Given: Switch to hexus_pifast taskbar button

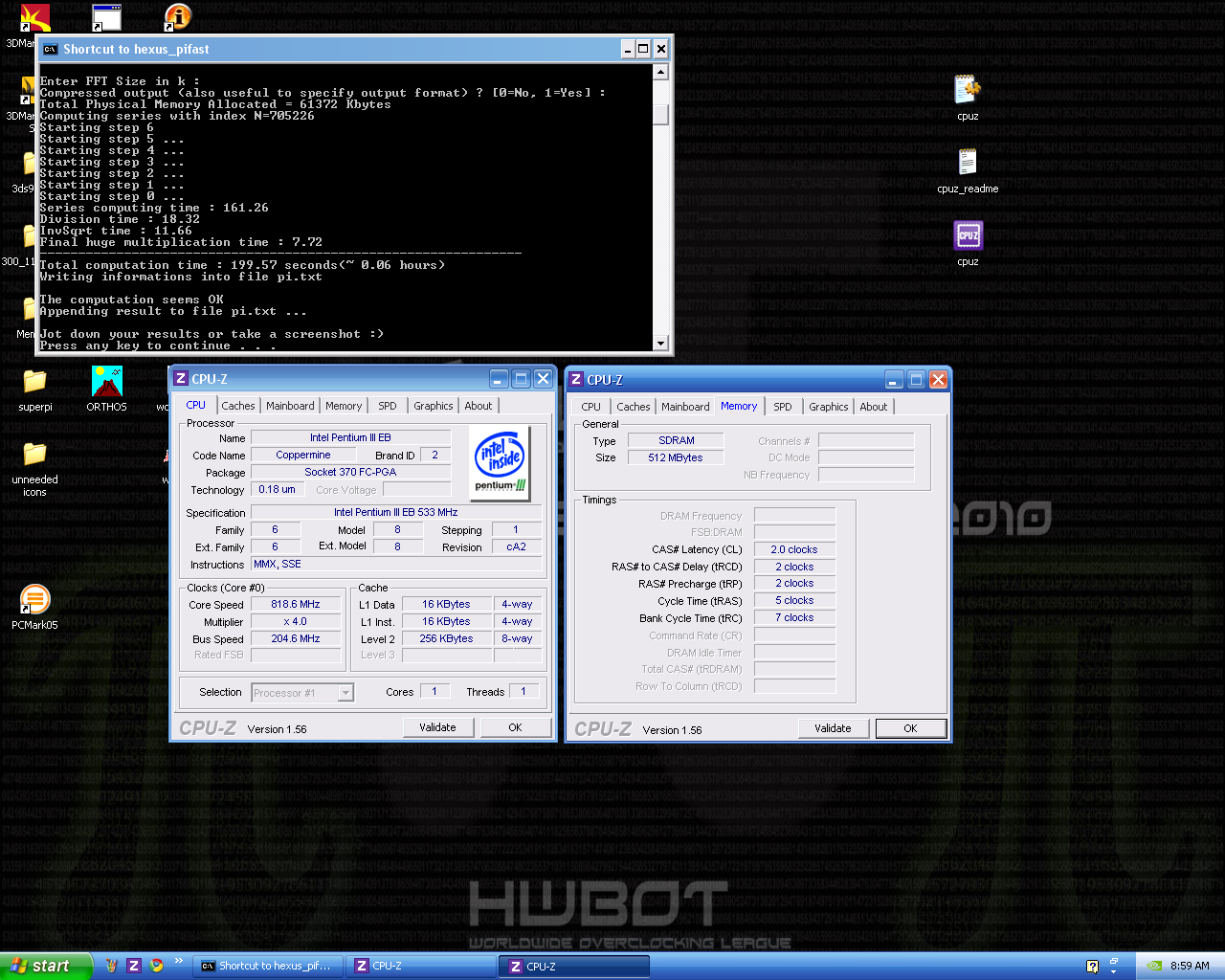Looking at the screenshot, I should coord(267,967).
